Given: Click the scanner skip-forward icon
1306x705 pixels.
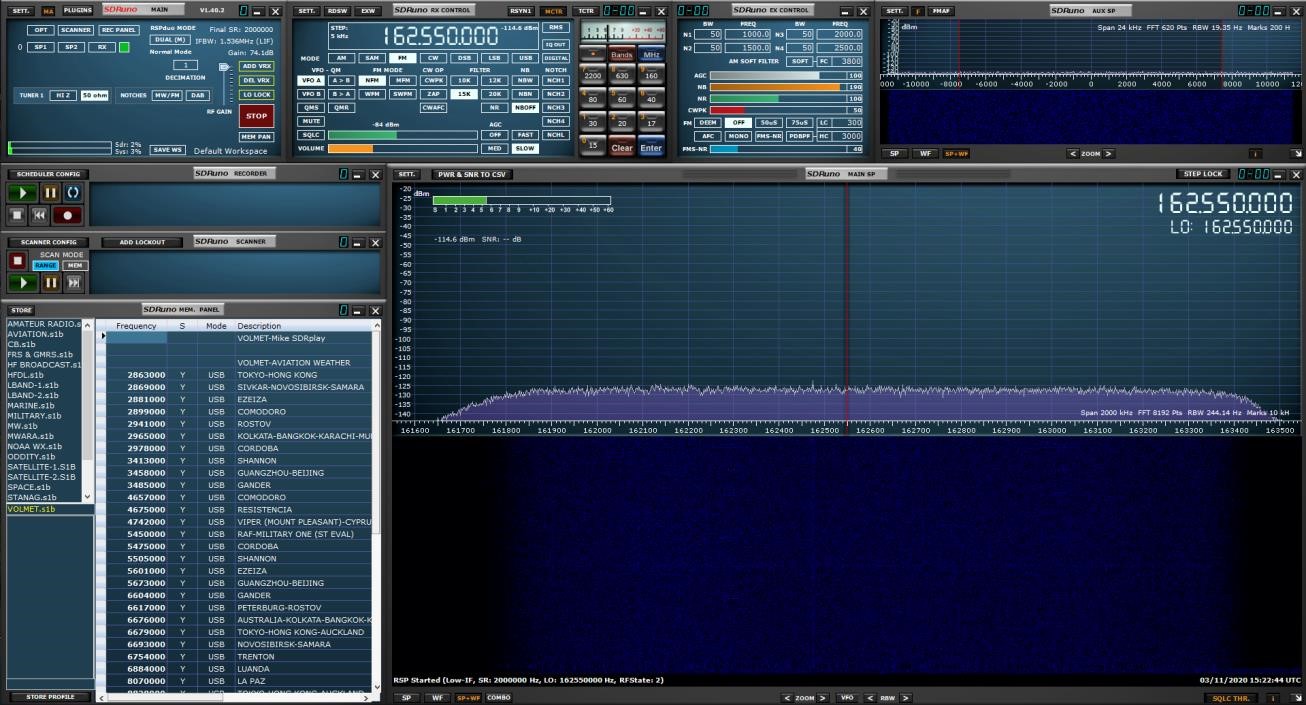Looking at the screenshot, I should tap(73, 283).
